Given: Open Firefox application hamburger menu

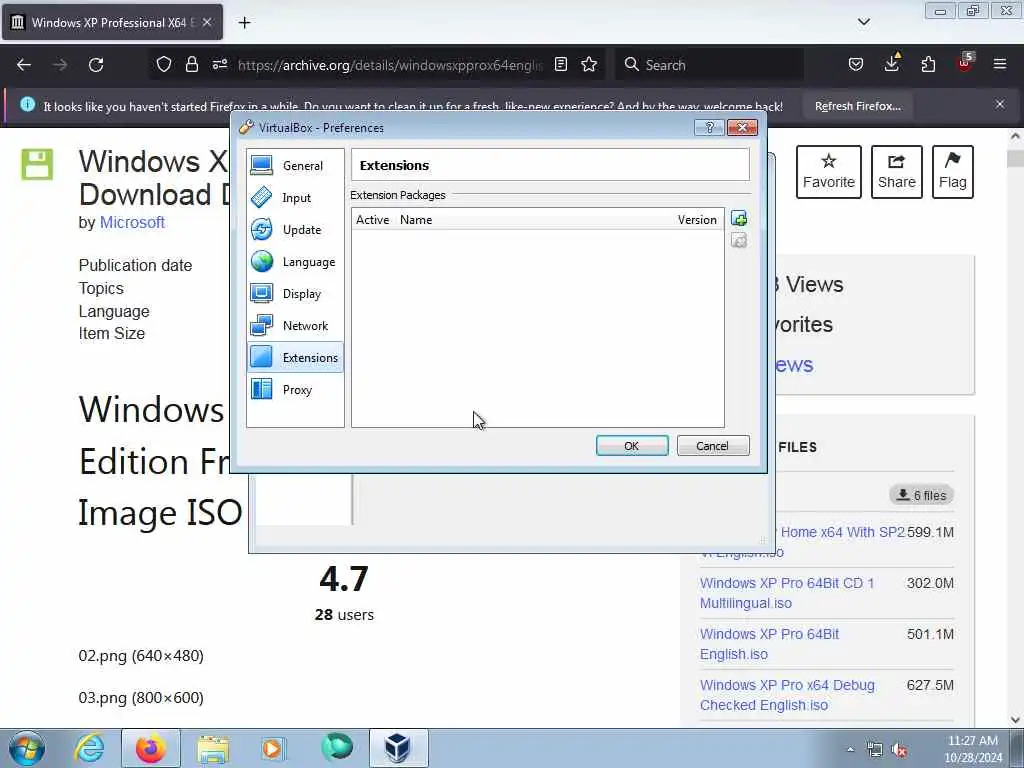Looking at the screenshot, I should (x=1000, y=65).
